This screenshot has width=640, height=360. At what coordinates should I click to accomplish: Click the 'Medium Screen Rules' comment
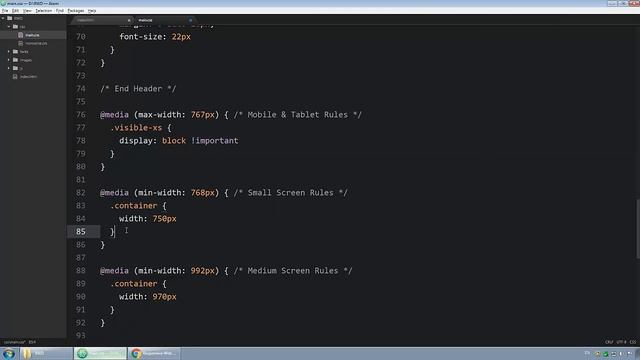tap(293, 271)
